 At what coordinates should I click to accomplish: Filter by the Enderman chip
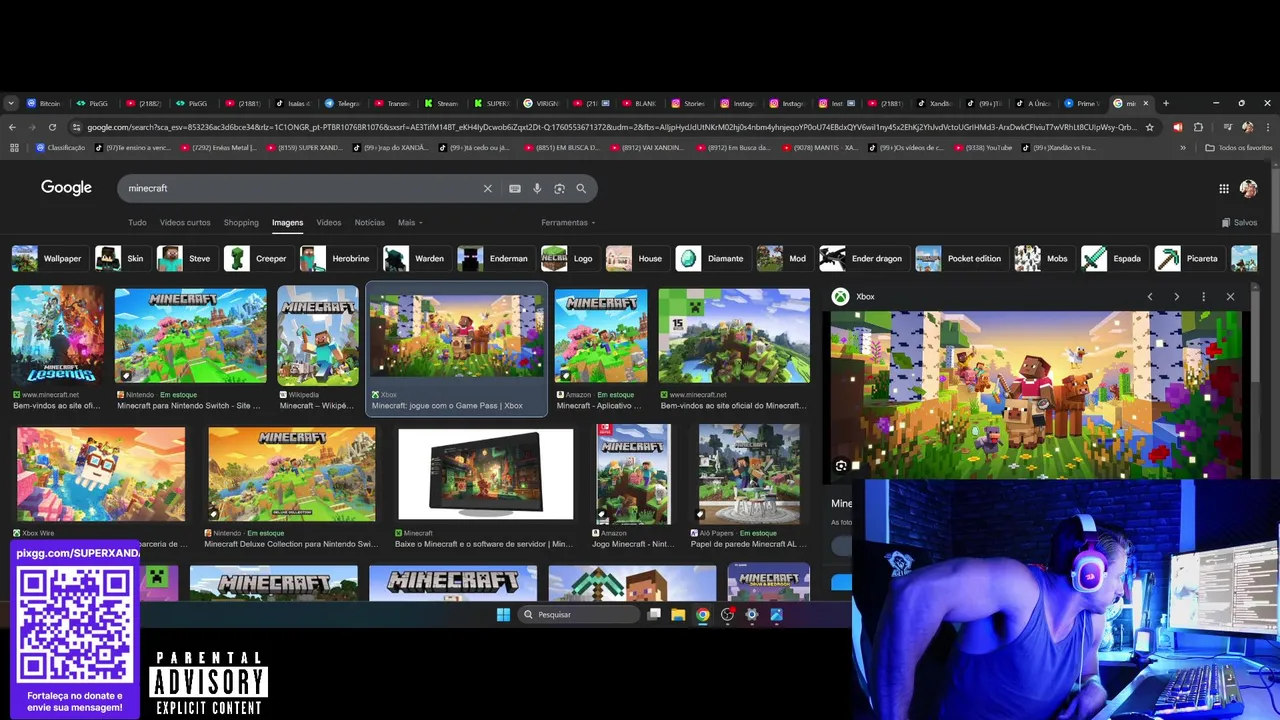[494, 259]
